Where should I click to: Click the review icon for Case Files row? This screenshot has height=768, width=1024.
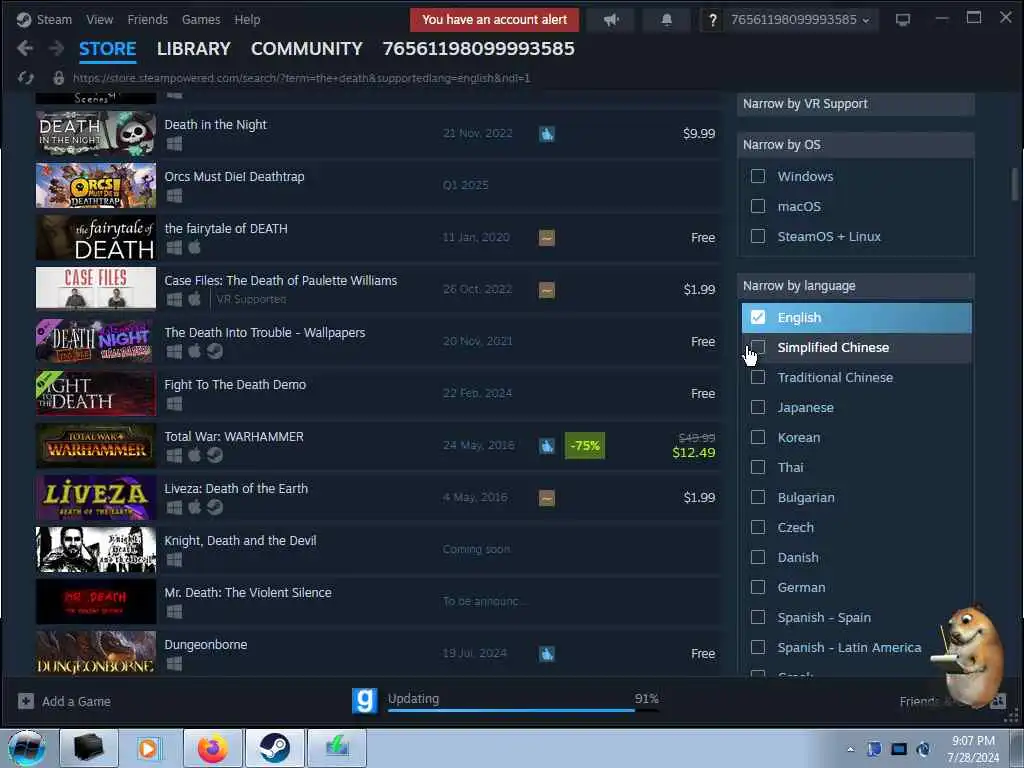pos(547,289)
